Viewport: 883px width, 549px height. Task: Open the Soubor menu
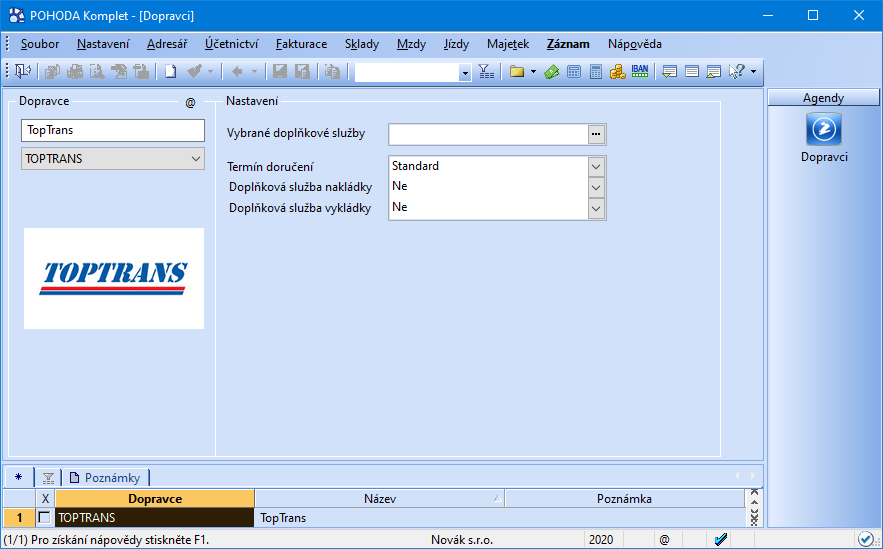[x=40, y=44]
